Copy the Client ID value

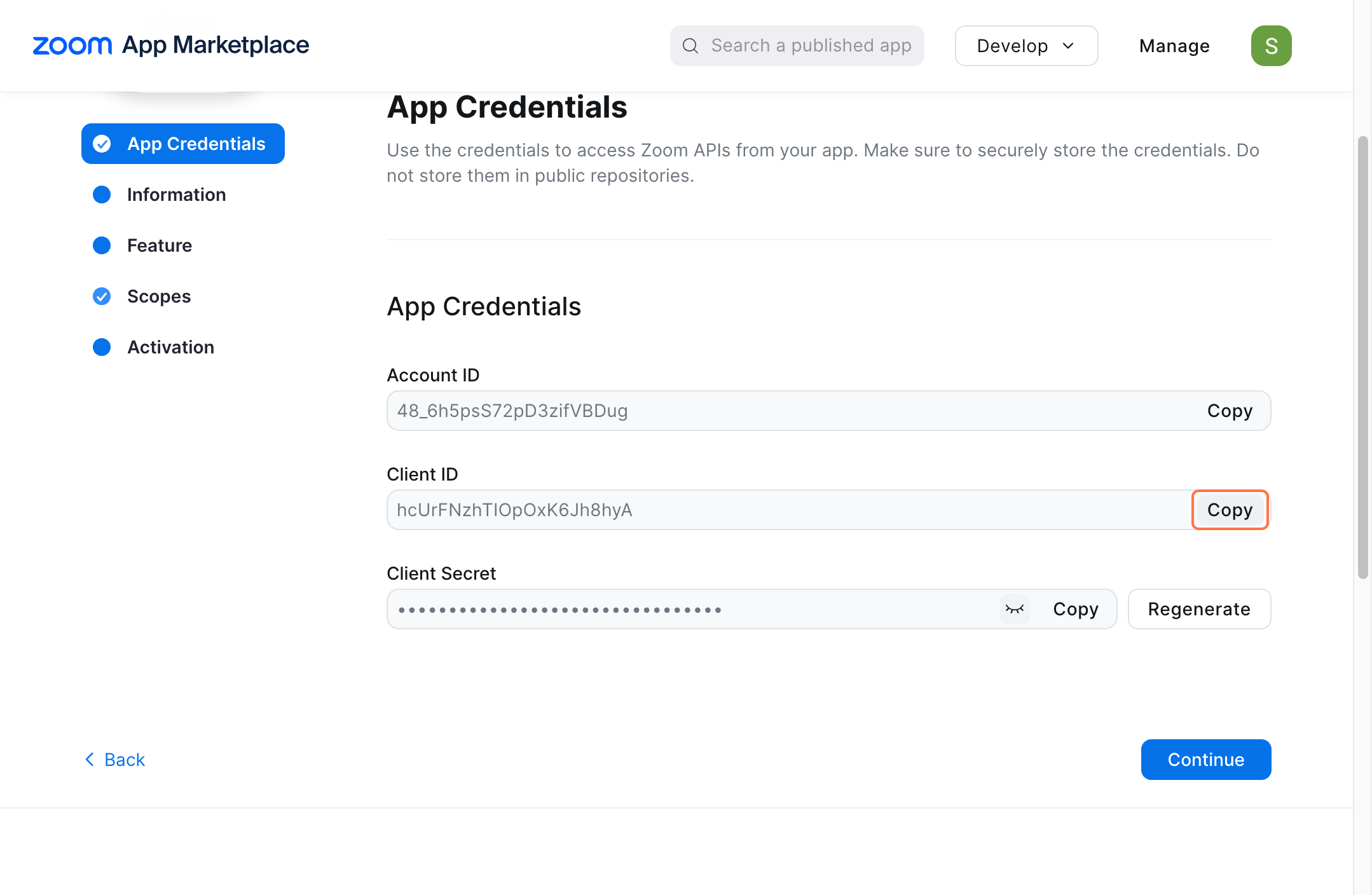pos(1230,510)
